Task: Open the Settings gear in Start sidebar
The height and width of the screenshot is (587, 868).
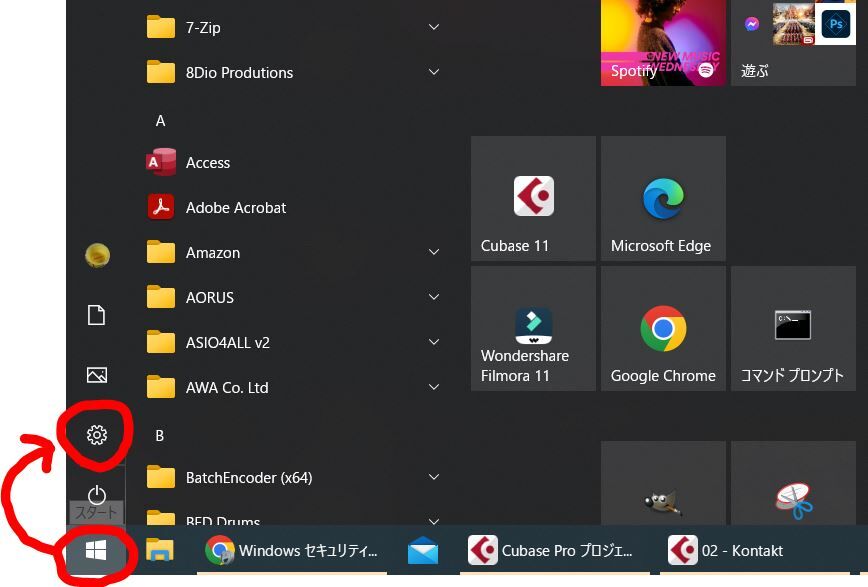Action: pyautogui.click(x=97, y=435)
